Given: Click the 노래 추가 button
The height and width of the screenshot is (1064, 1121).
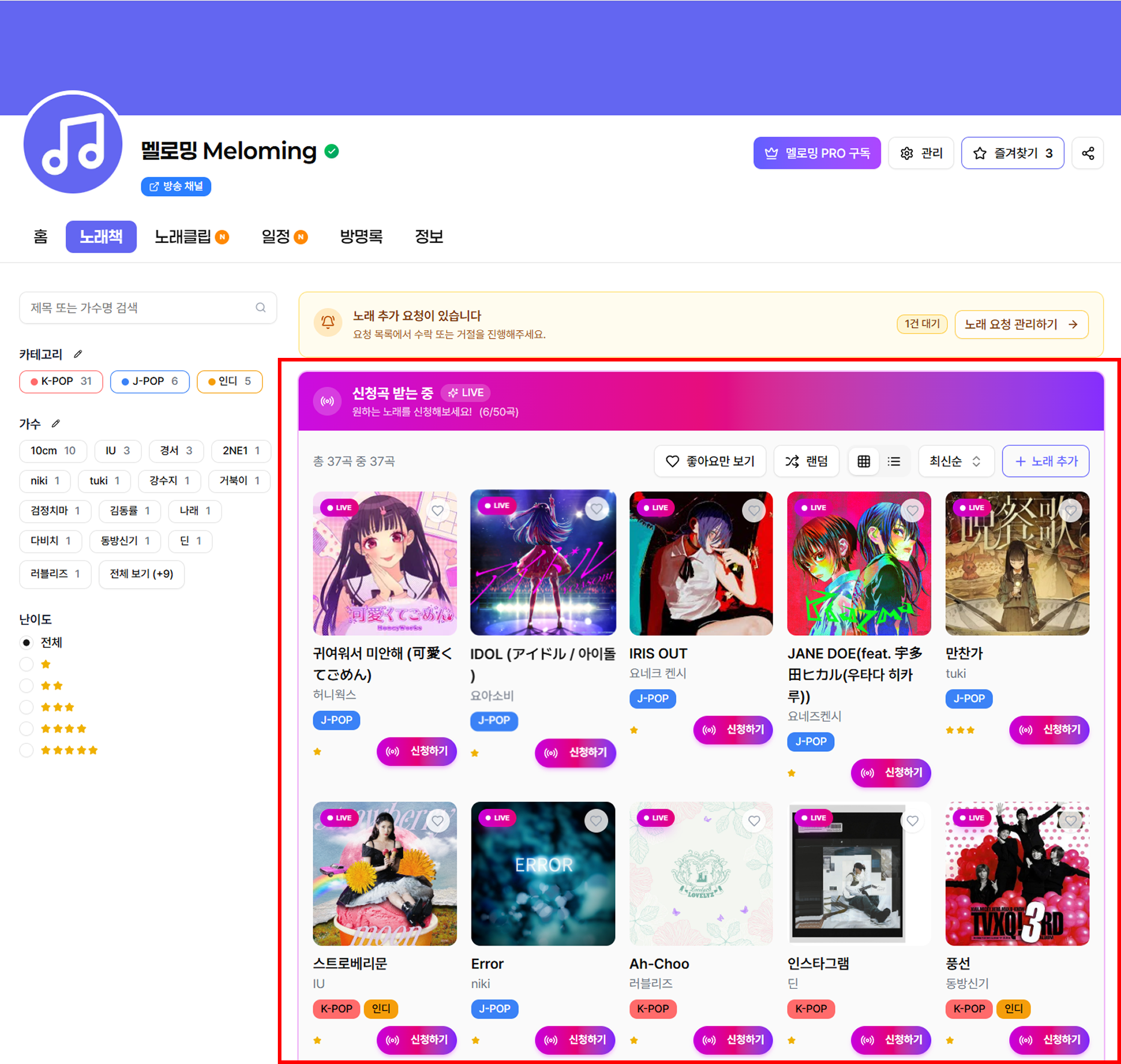Looking at the screenshot, I should pos(1046,461).
